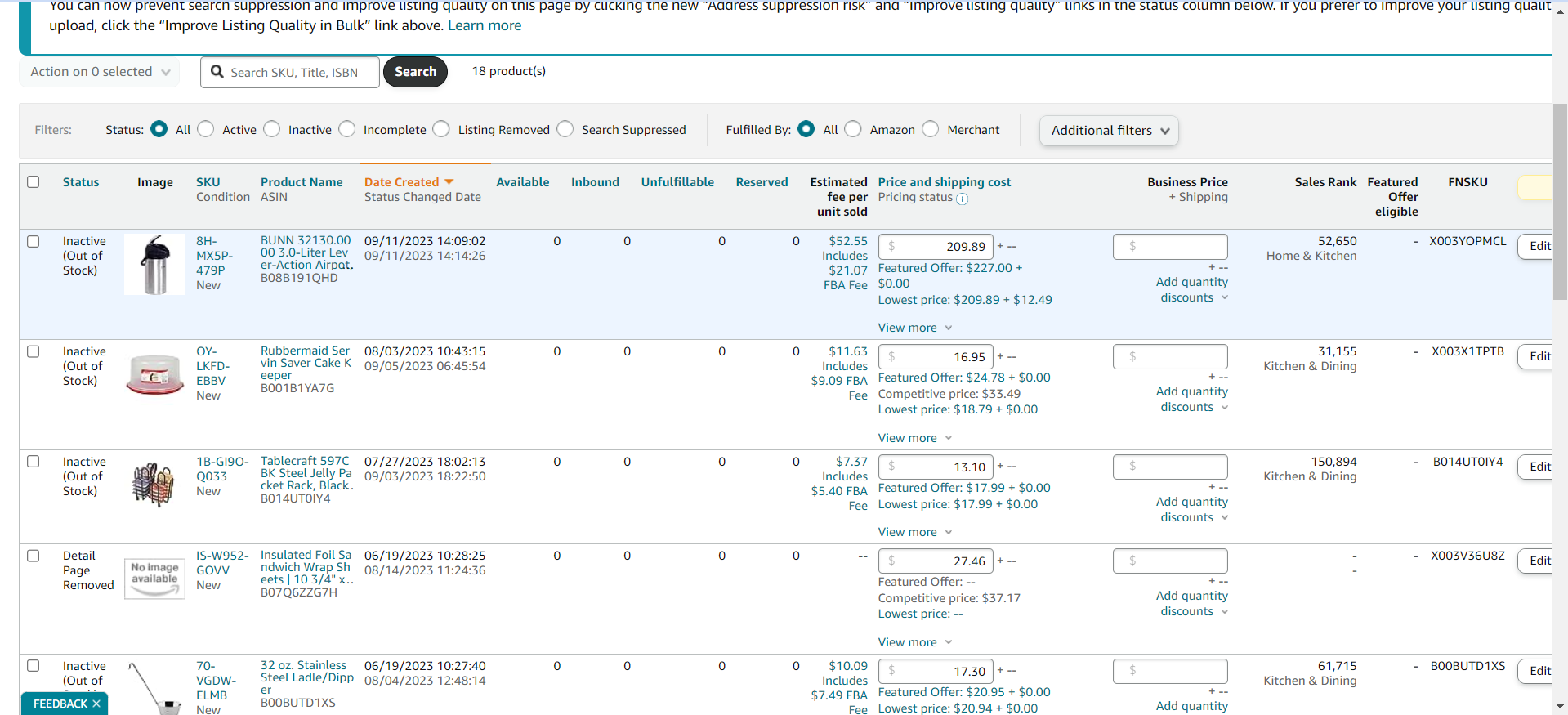Check the box for the BUNN 32130 row

pyautogui.click(x=34, y=242)
